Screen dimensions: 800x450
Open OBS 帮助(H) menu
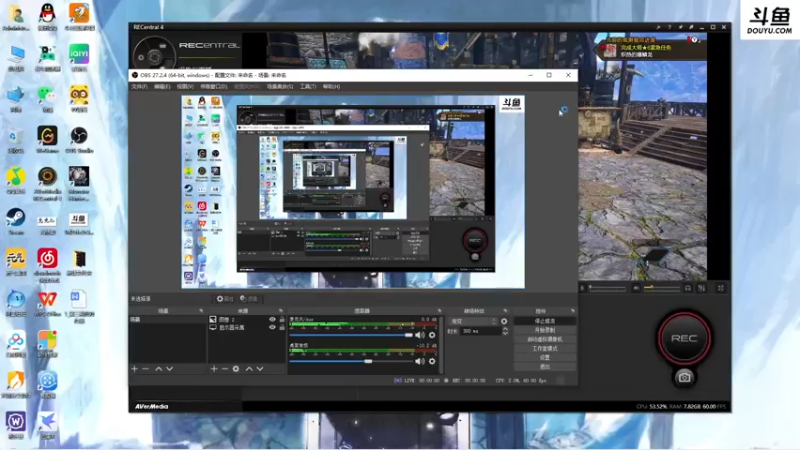(x=331, y=87)
